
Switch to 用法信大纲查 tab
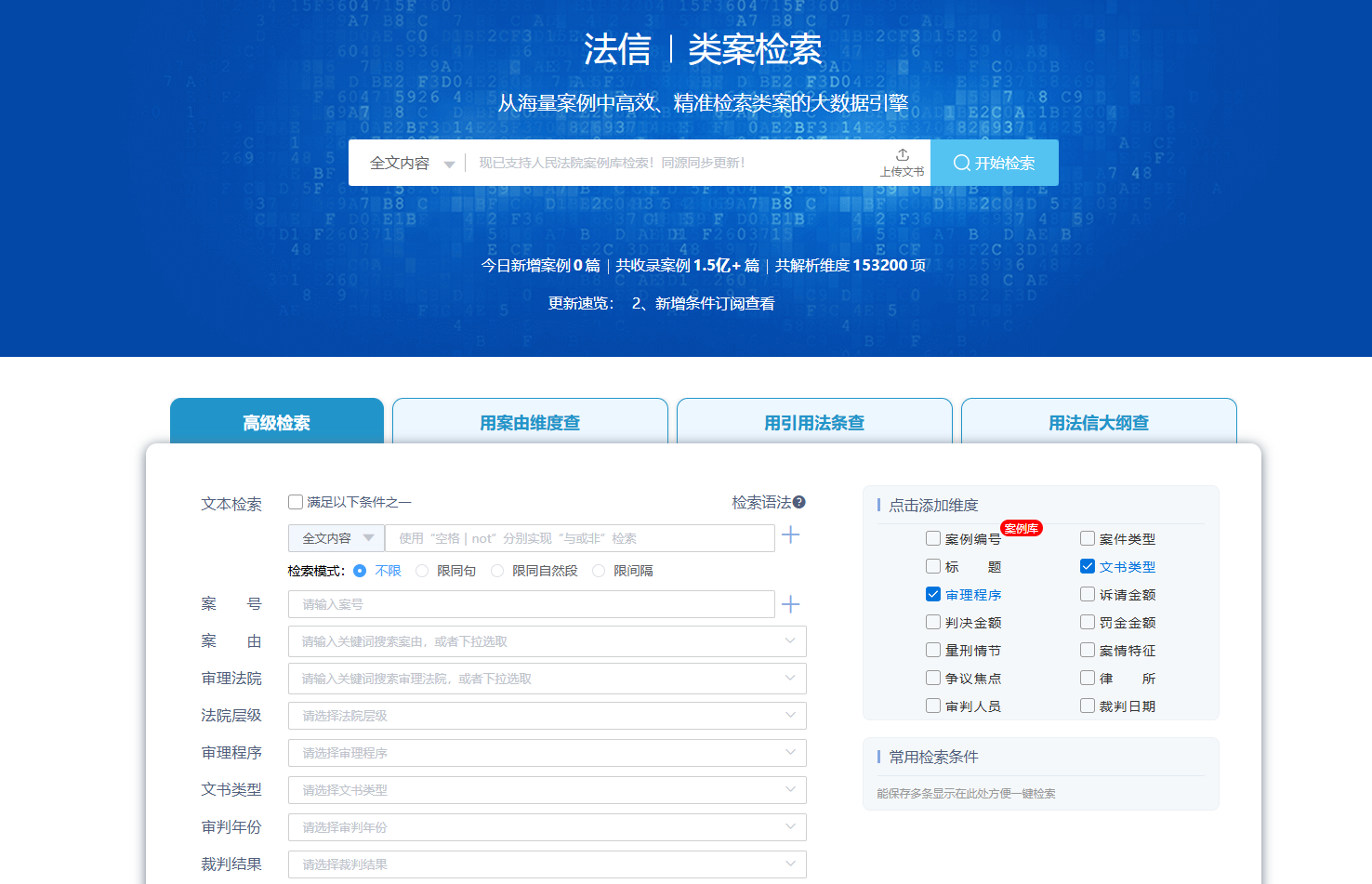pos(1099,422)
